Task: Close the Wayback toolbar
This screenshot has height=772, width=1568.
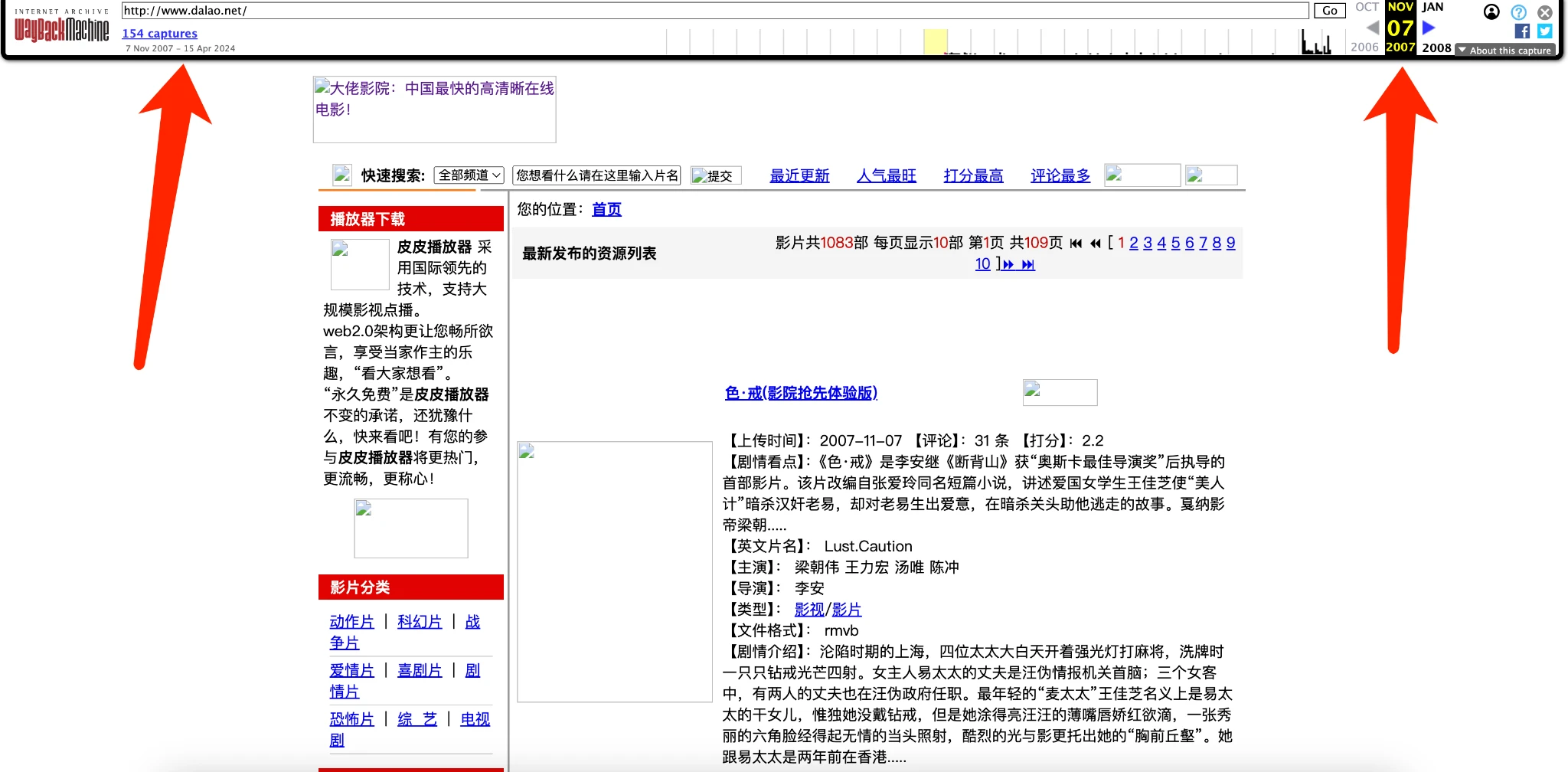Action: pos(1545,11)
